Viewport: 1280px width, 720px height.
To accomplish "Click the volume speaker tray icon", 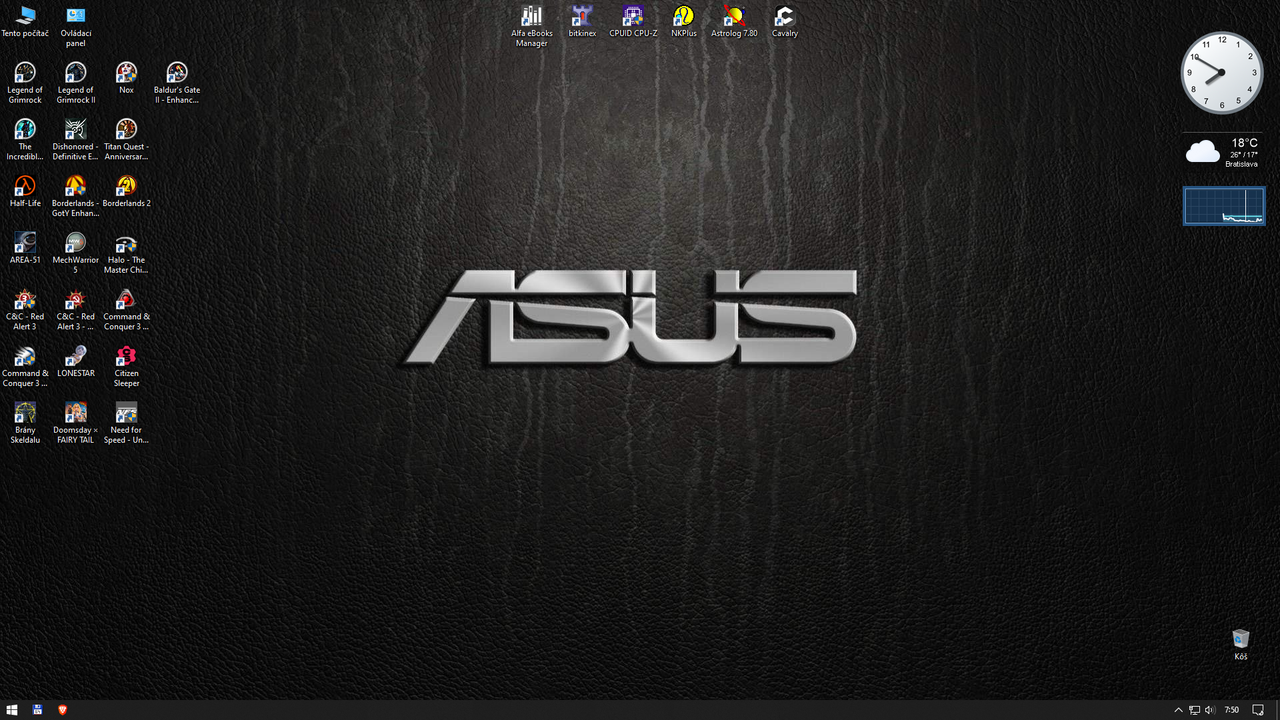I will (x=1210, y=710).
